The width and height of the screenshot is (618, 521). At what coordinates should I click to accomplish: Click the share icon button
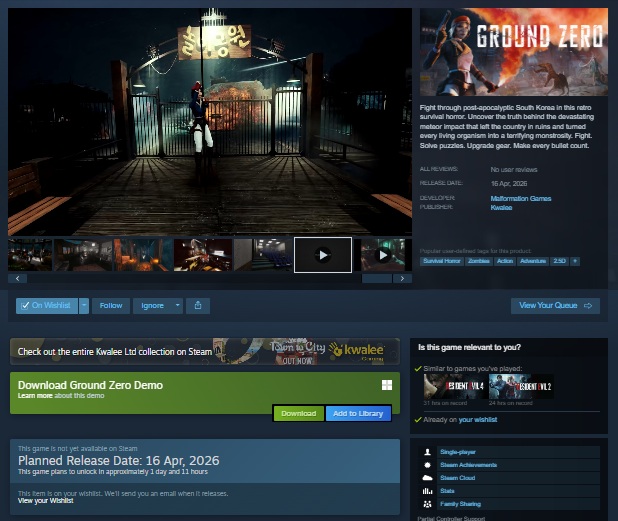[198, 306]
